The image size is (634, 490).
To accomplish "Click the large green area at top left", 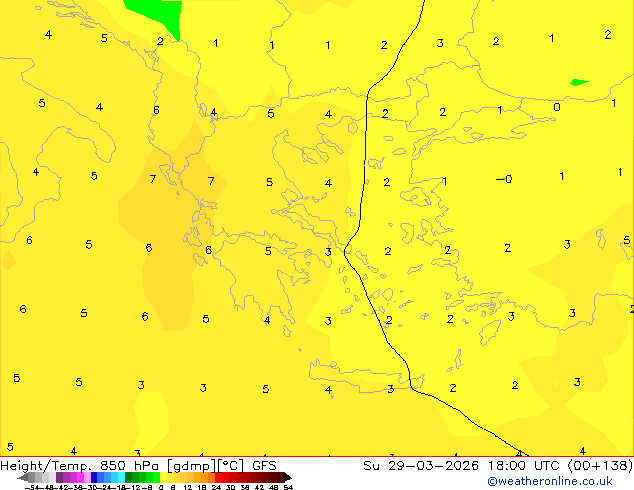I will (155, 12).
